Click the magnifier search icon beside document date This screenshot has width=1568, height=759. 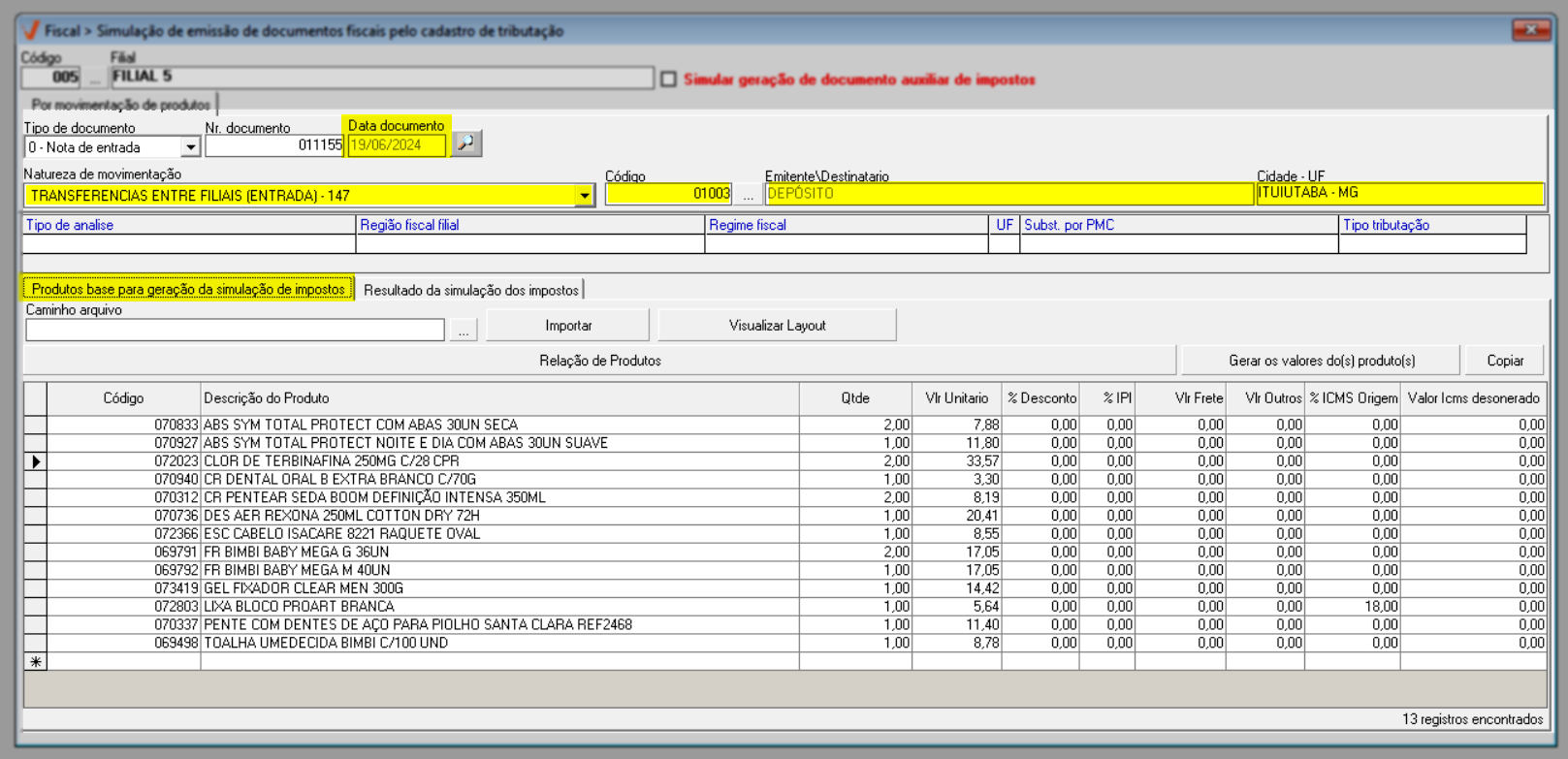pyautogui.click(x=466, y=144)
